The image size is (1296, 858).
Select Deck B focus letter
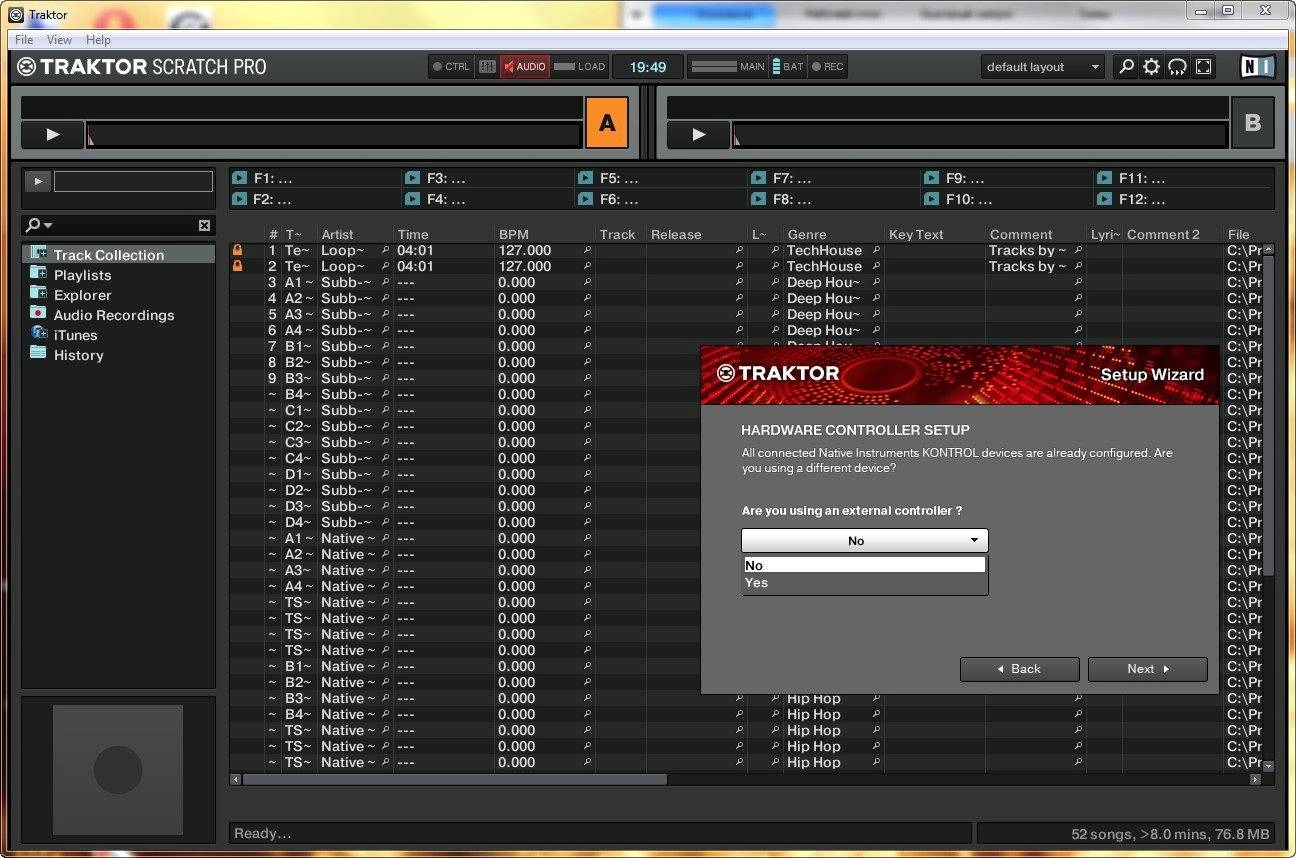pos(1253,123)
